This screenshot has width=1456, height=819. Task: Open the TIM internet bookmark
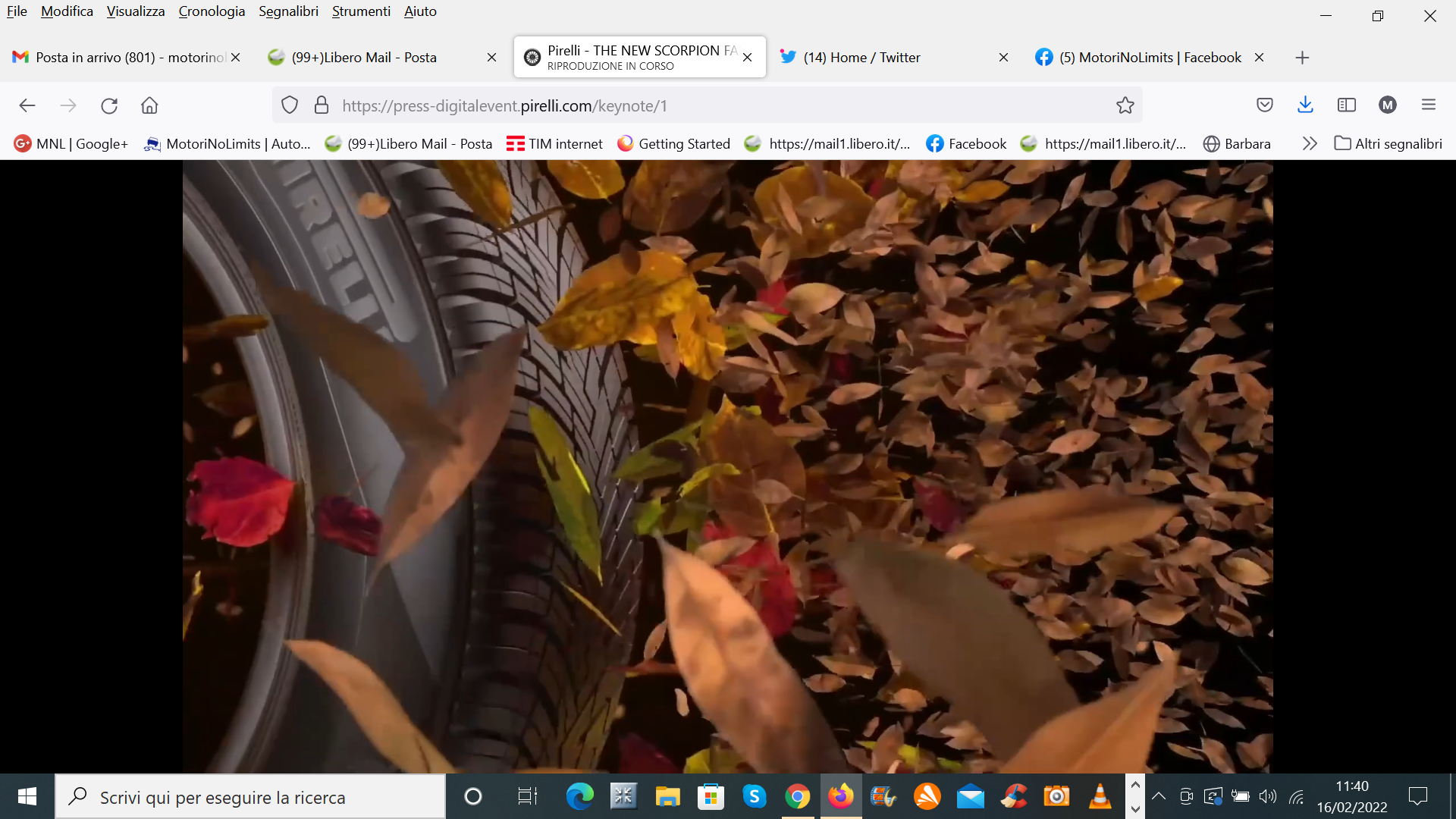click(x=554, y=143)
